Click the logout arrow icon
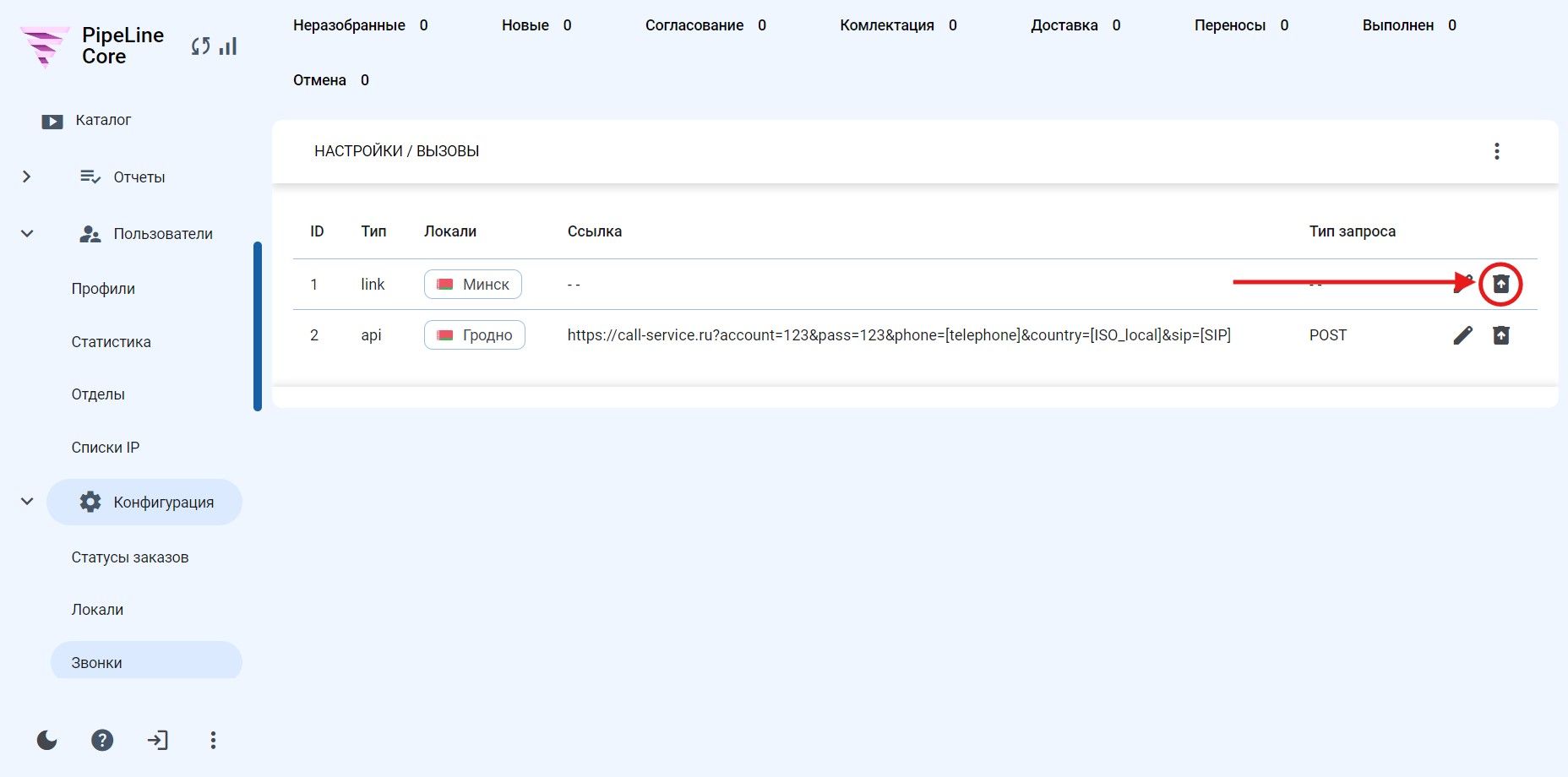 click(158, 741)
